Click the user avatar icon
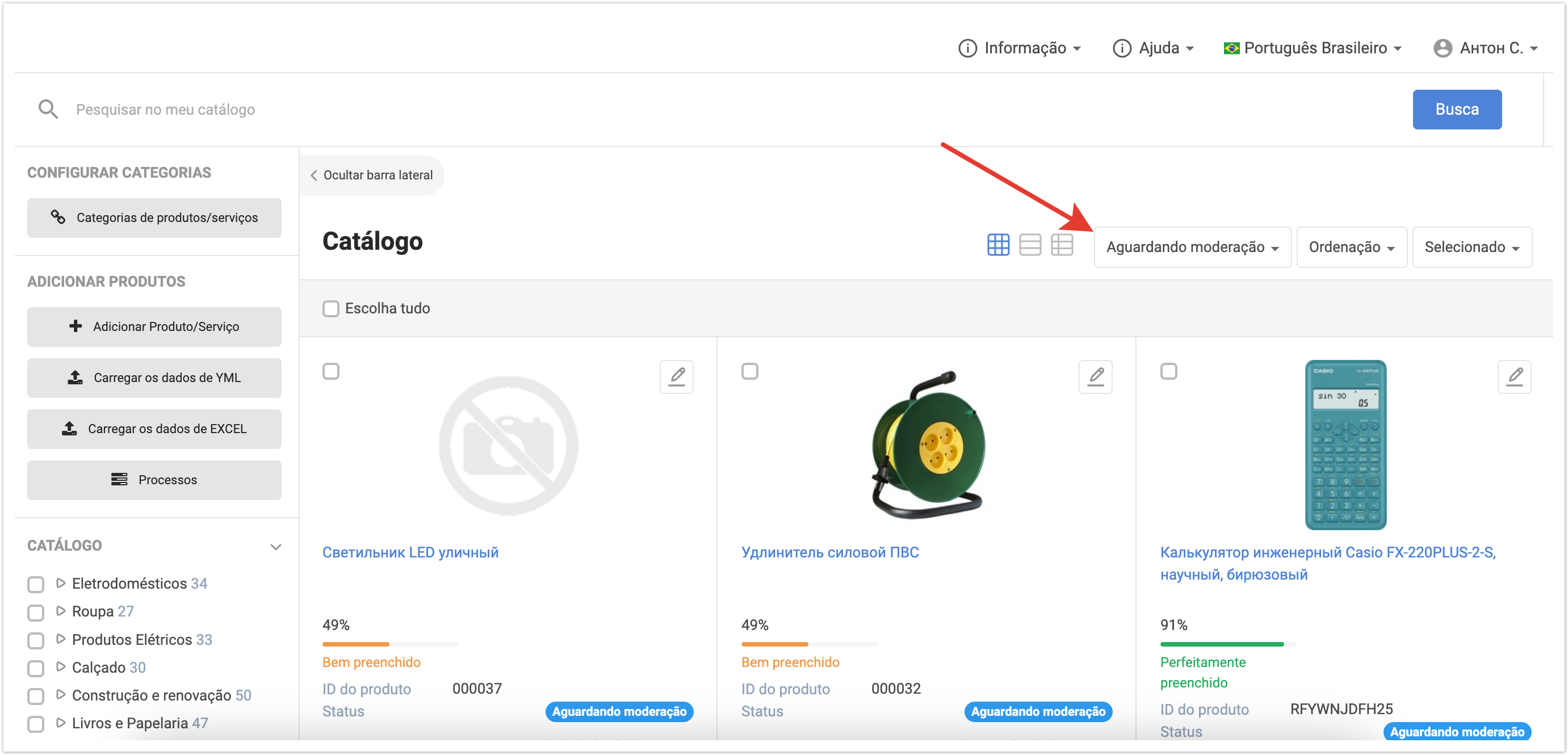This screenshot has height=755, width=1568. click(1442, 48)
